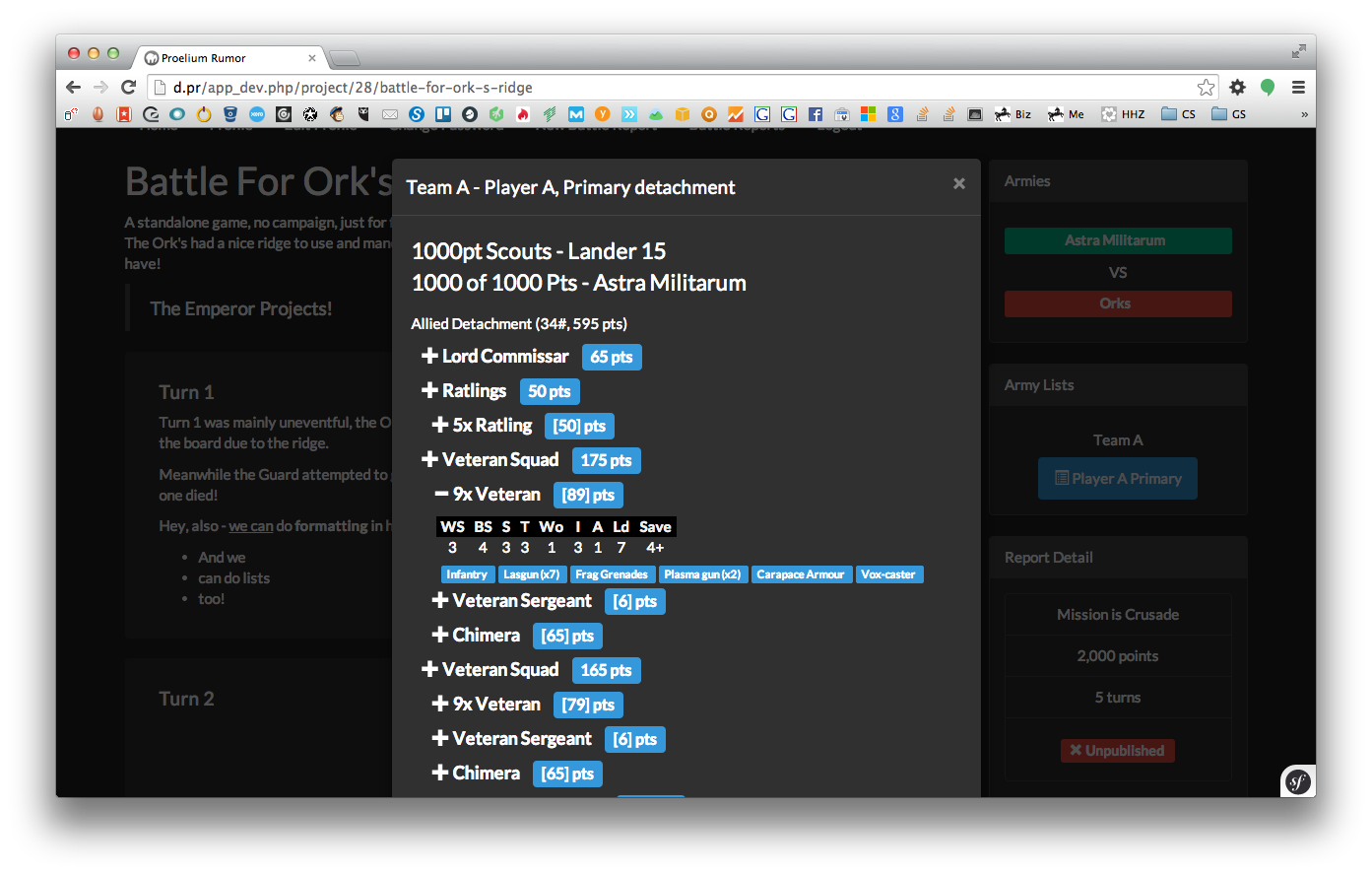Click the 'Mission is Crusade' row
Image resolution: width=1372 pixels, height=875 pixels.
1118,615
